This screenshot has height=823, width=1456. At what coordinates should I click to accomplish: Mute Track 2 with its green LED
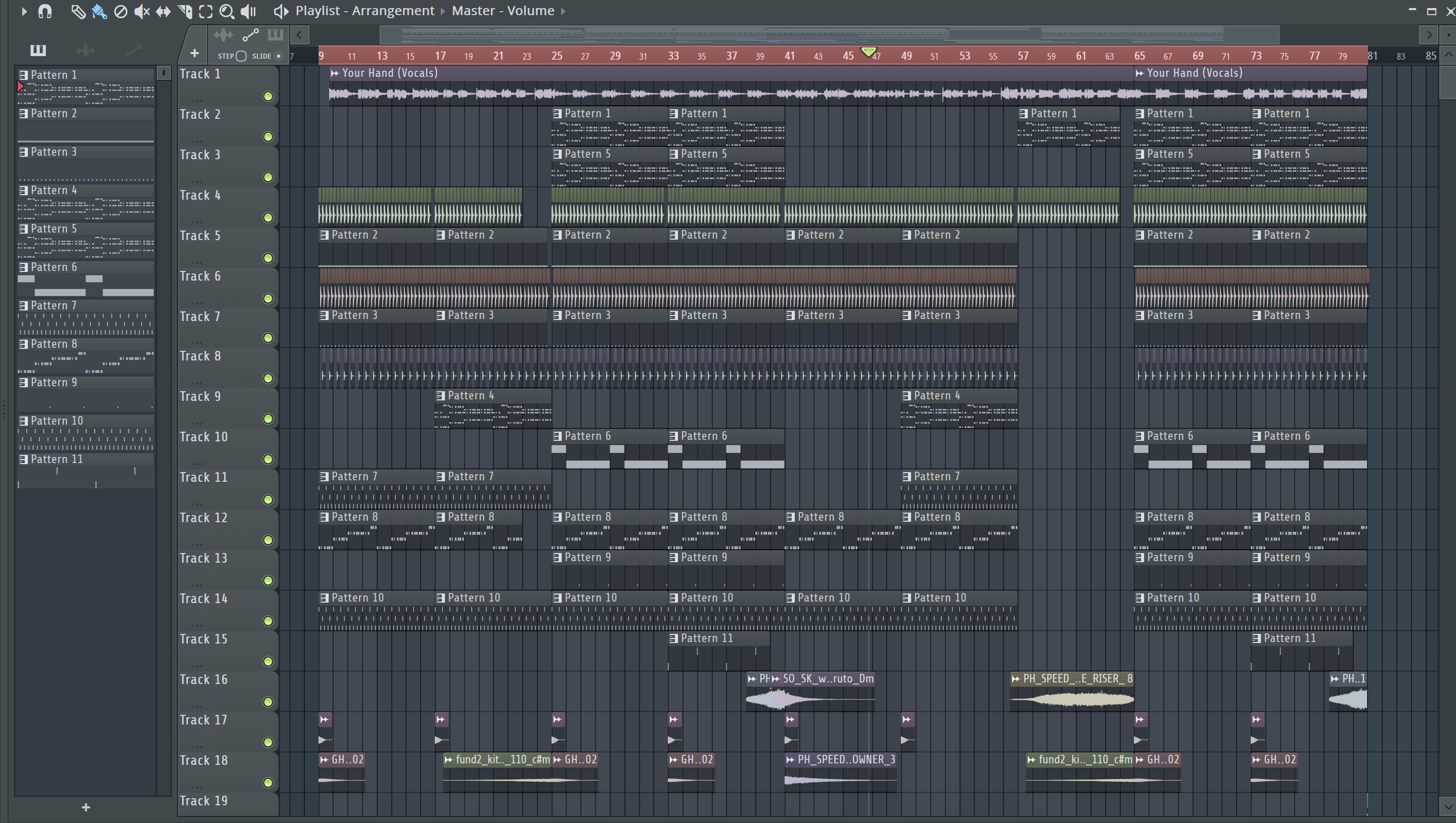(x=268, y=137)
